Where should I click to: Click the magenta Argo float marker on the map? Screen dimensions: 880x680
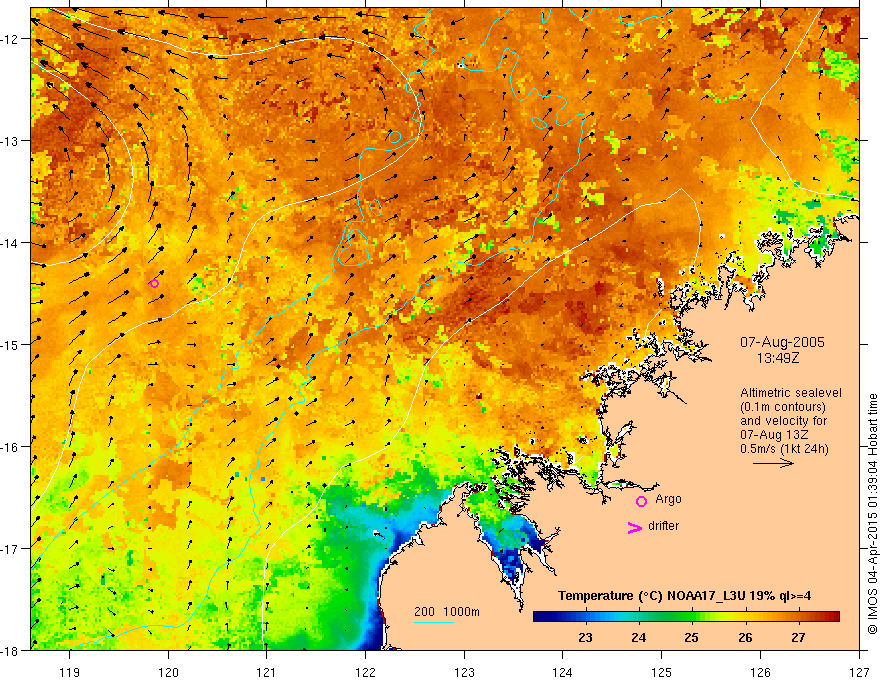coord(154,283)
